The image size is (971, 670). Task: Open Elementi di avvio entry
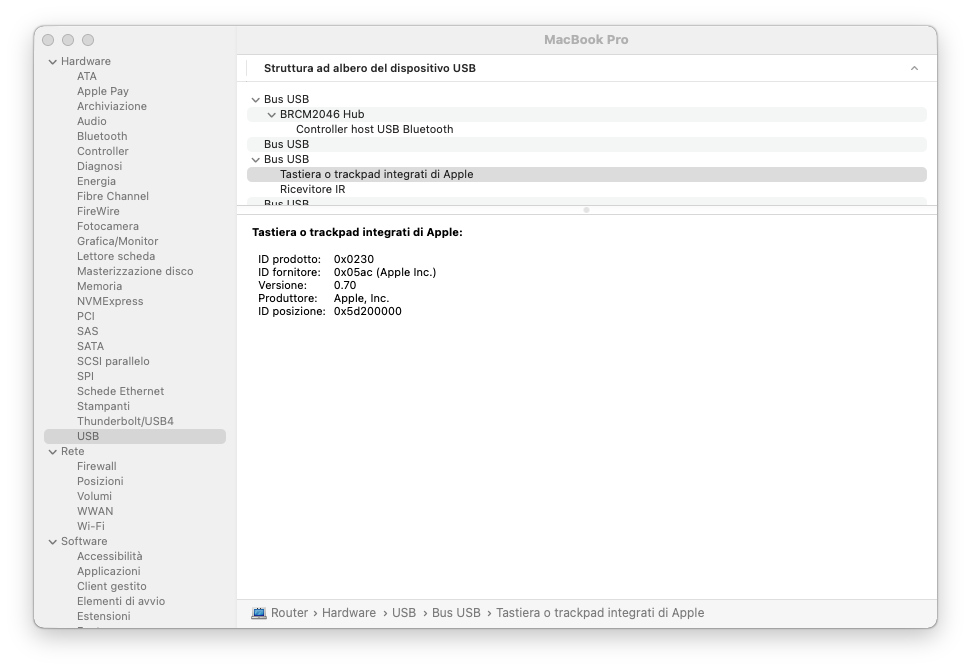121,601
